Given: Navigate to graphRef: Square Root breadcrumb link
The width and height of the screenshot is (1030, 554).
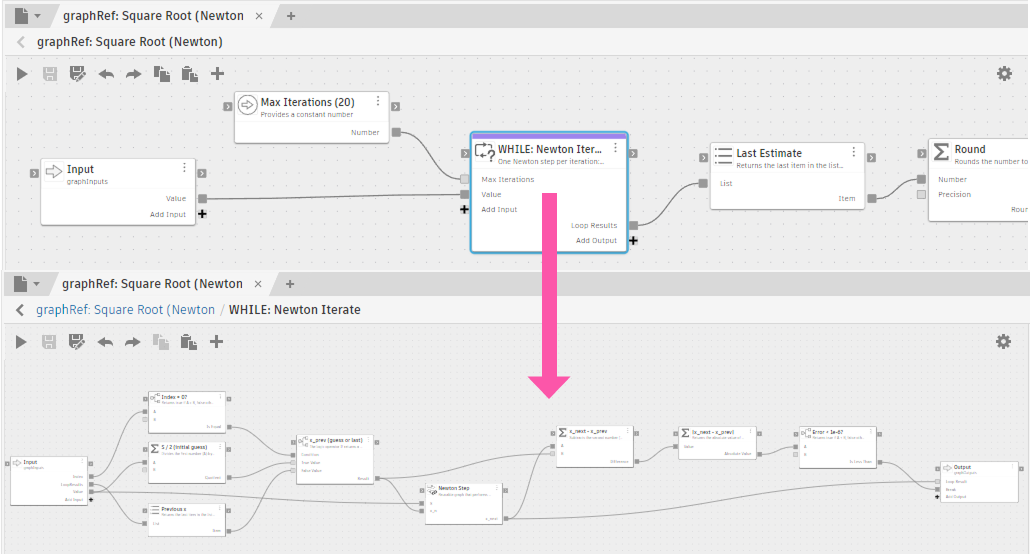Looking at the screenshot, I should (125, 310).
